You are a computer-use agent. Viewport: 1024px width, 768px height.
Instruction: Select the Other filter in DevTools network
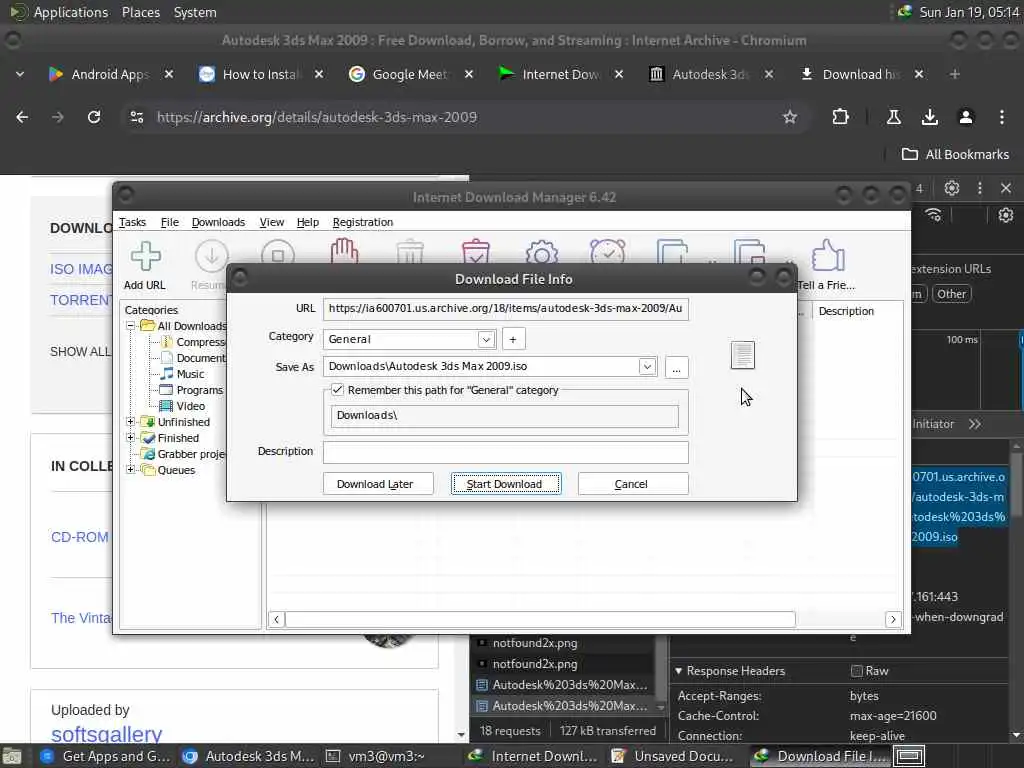pyautogui.click(x=952, y=294)
